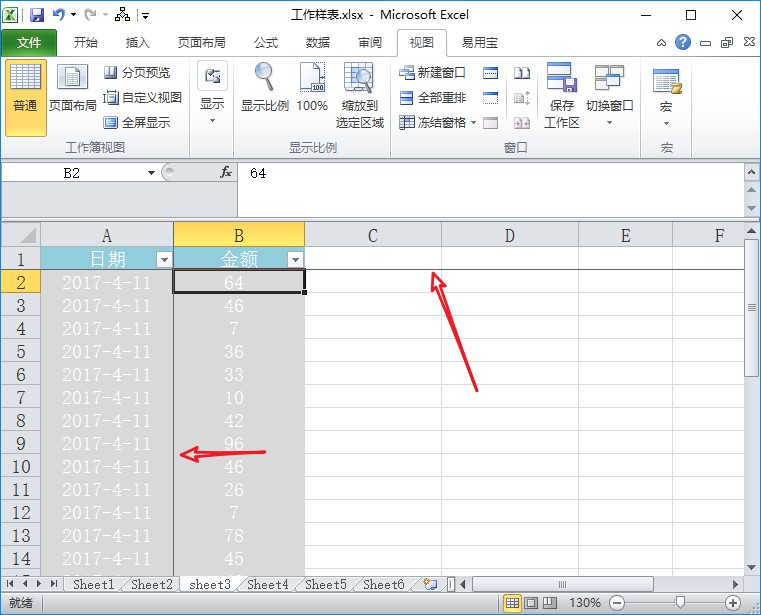Click cell B3 containing 46
The width and height of the screenshot is (761, 615).
click(239, 305)
